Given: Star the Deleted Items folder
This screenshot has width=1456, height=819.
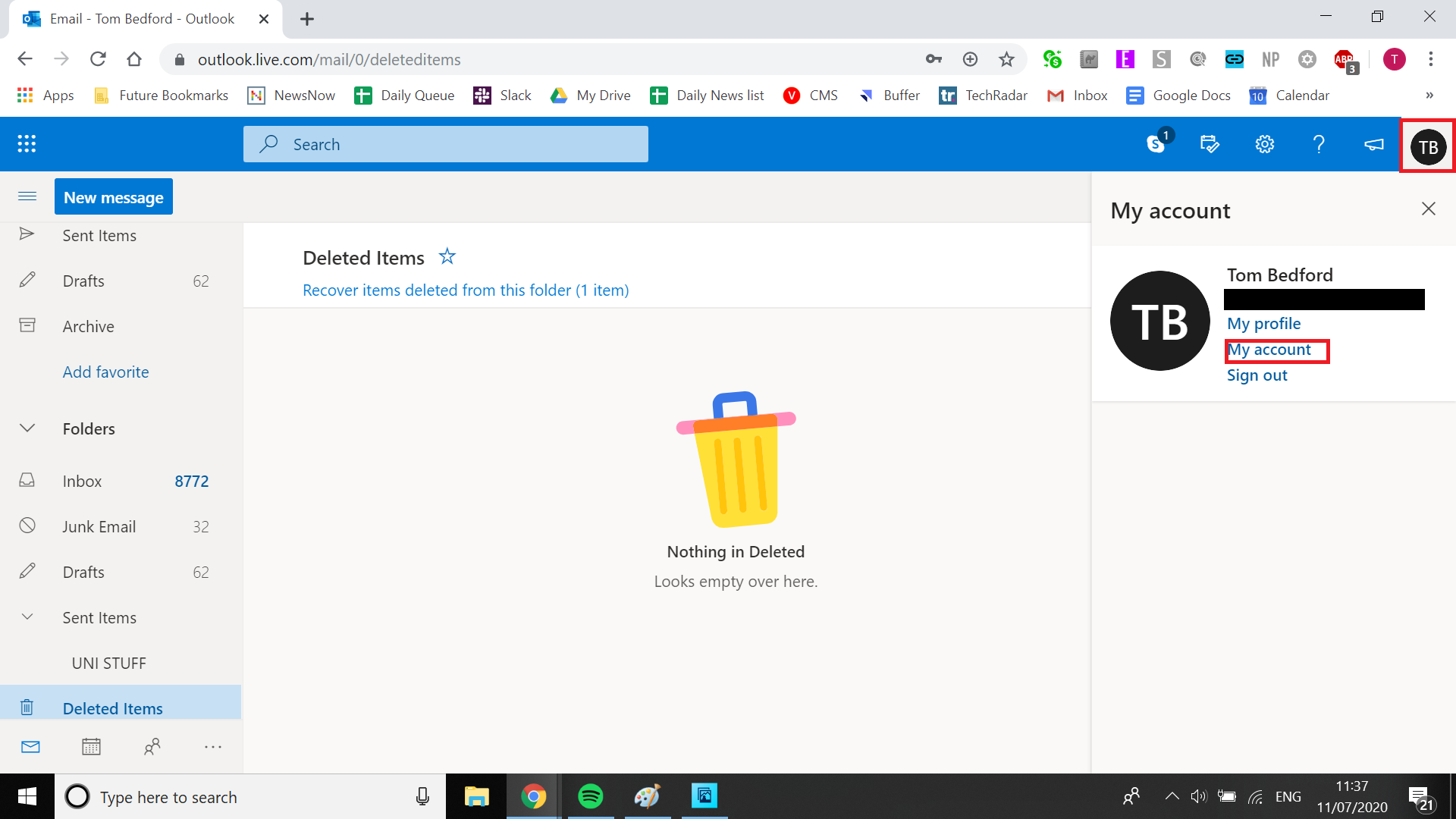Looking at the screenshot, I should point(447,256).
